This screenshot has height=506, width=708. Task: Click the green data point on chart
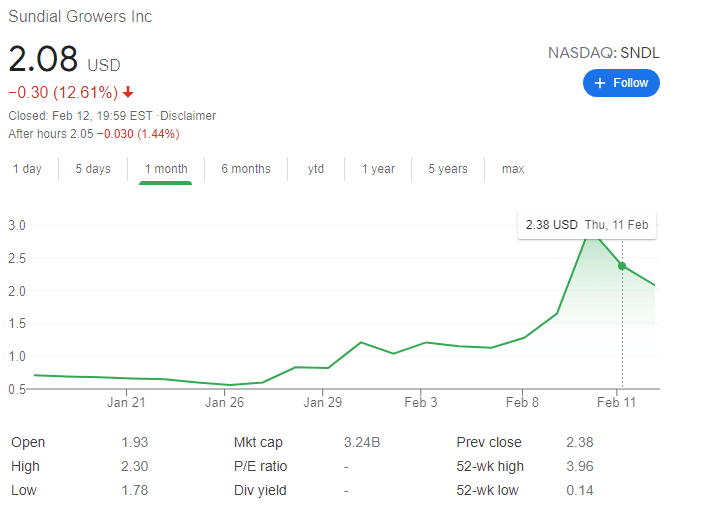(x=622, y=266)
